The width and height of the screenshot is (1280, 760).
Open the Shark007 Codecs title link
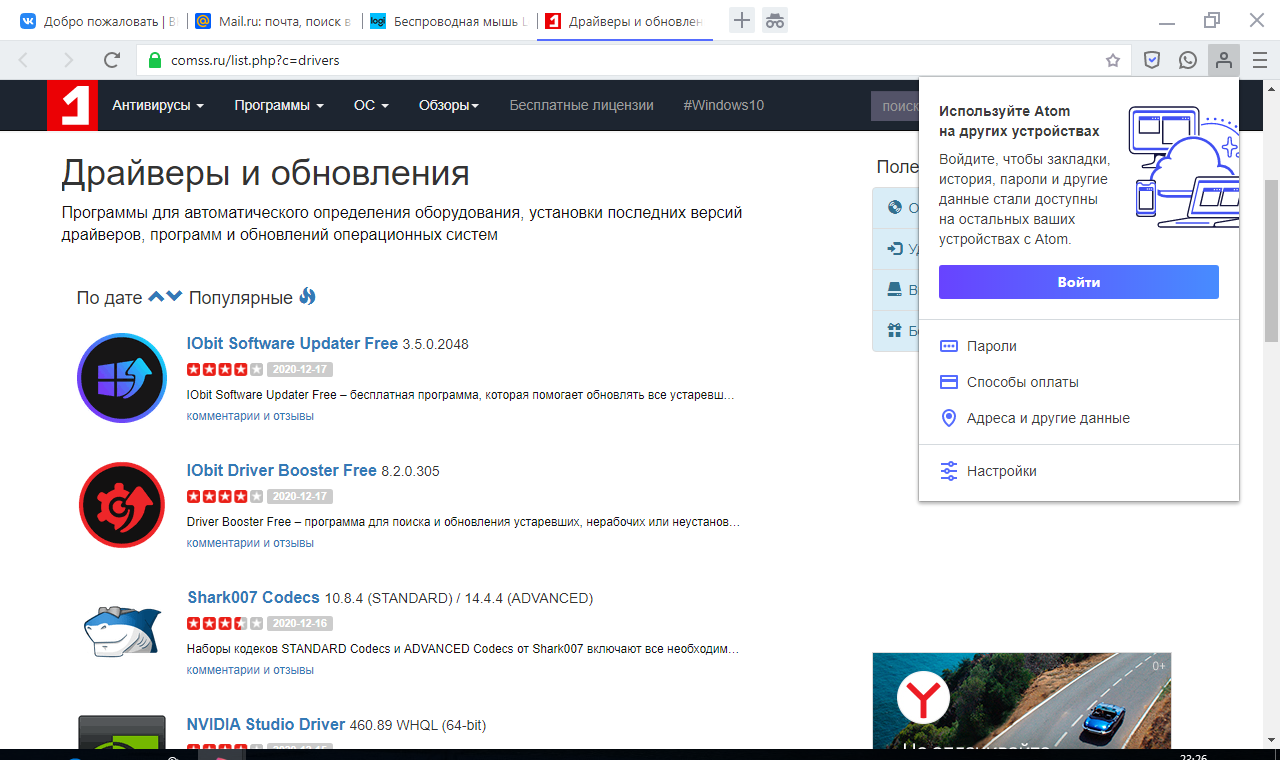click(x=253, y=597)
